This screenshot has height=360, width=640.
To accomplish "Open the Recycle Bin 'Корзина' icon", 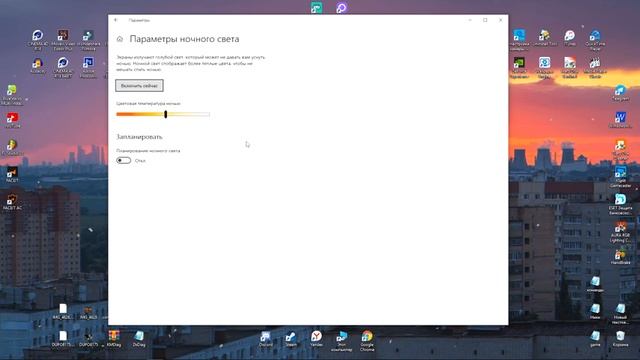I will click(620, 339).
